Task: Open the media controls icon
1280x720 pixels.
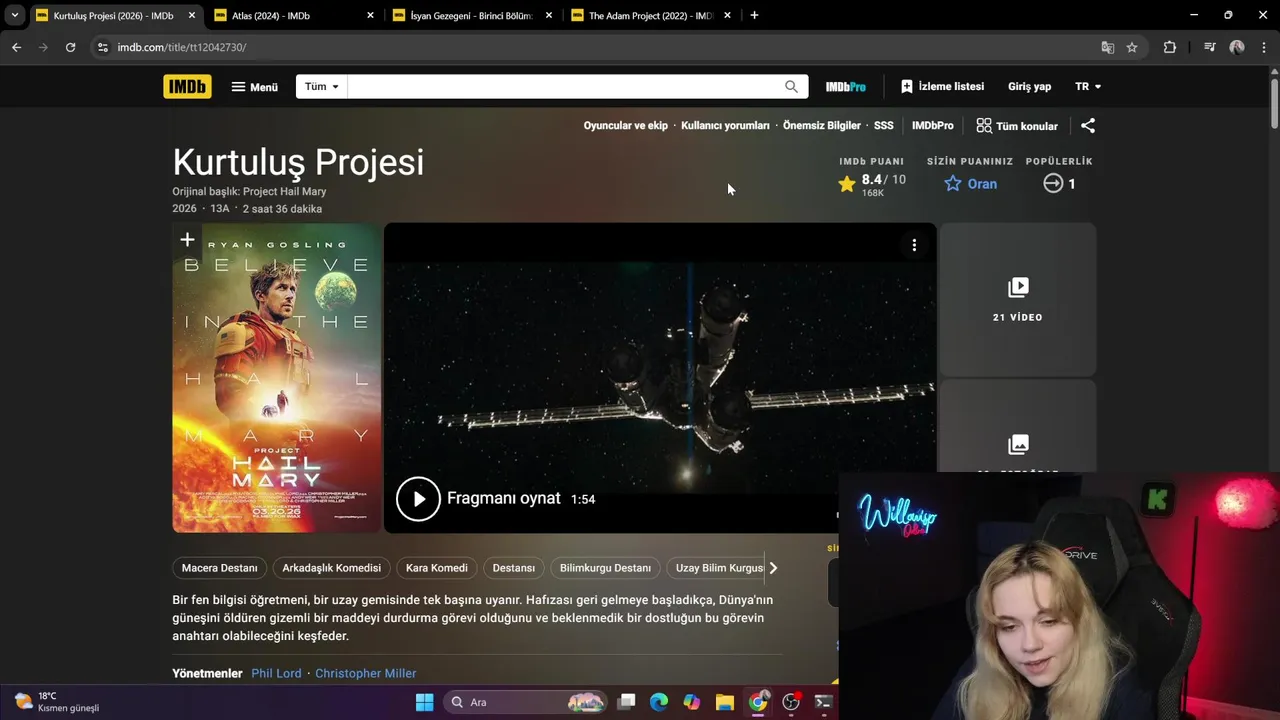Action: coord(1210,47)
